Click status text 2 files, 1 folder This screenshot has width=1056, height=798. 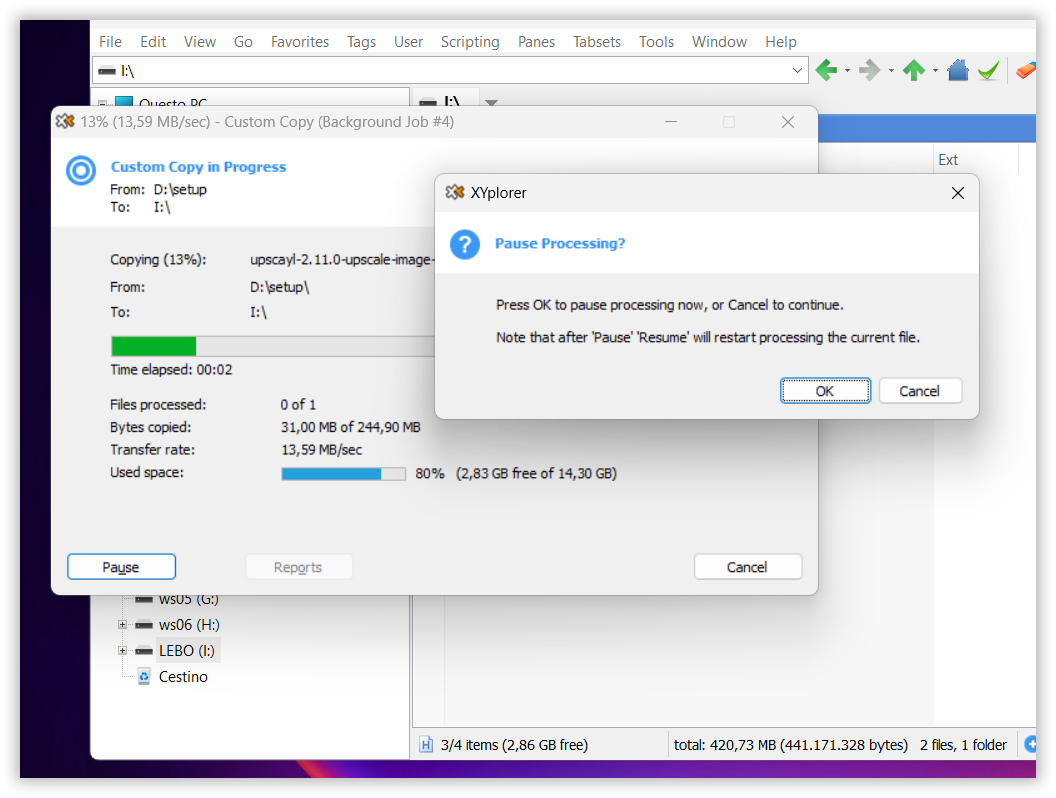(963, 745)
